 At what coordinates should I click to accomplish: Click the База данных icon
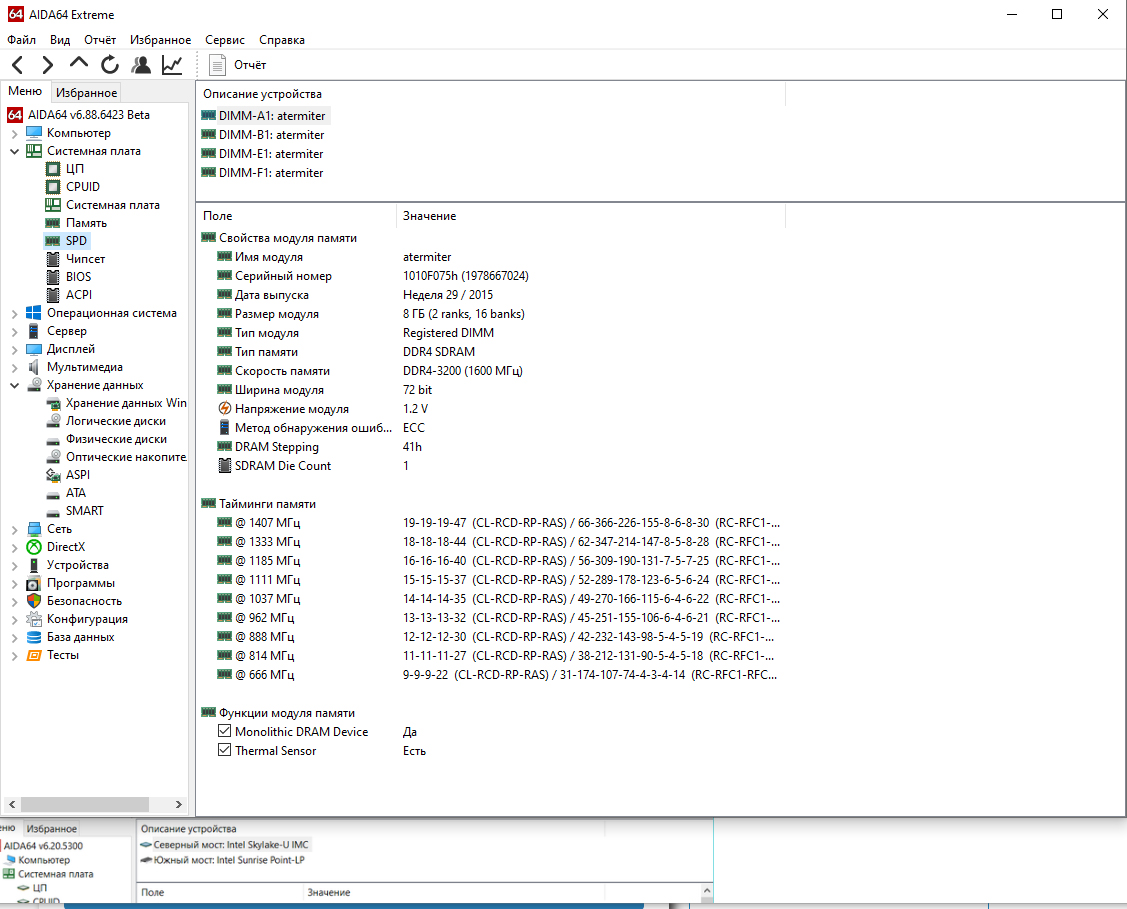point(34,637)
